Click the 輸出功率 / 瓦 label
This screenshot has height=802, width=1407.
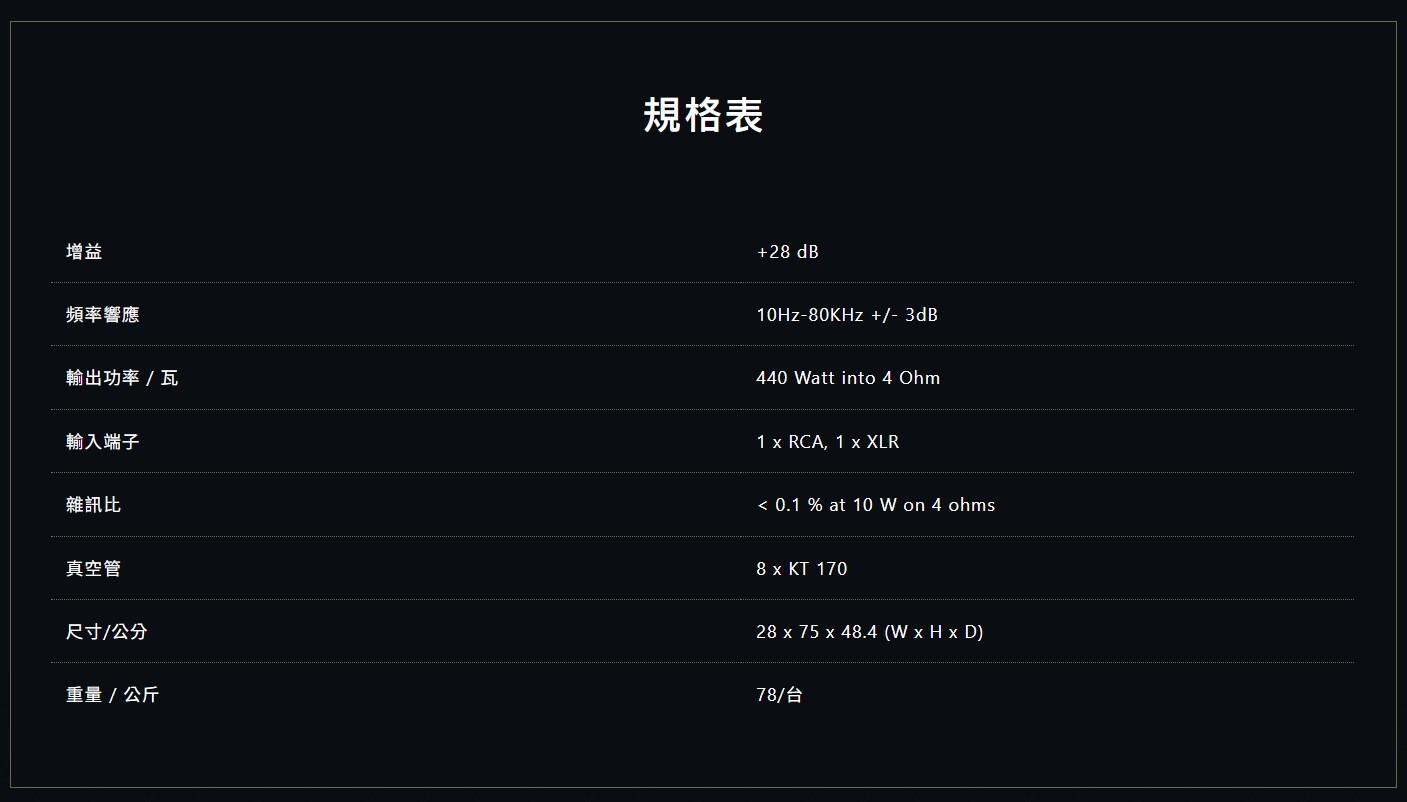pyautogui.click(x=122, y=378)
